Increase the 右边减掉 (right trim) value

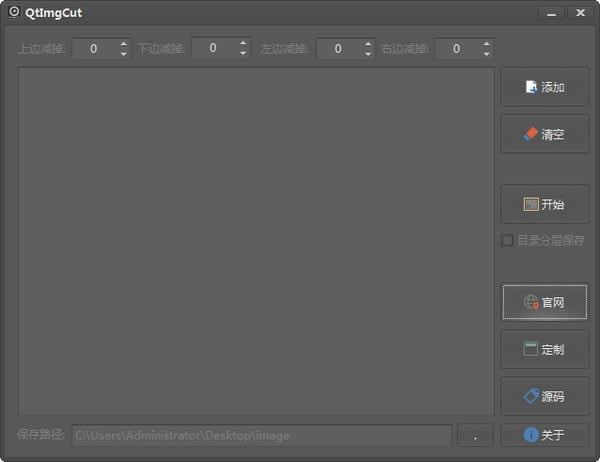486,43
